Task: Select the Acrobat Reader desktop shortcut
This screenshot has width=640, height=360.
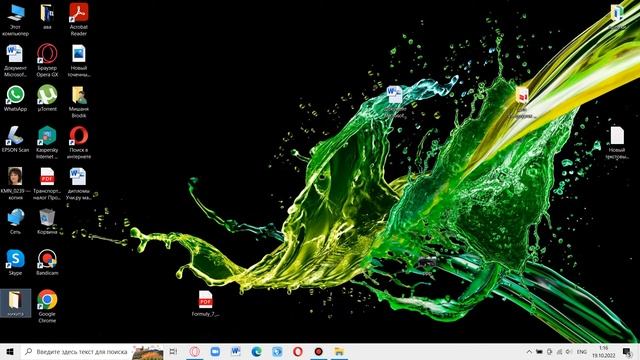Action: pos(79,20)
